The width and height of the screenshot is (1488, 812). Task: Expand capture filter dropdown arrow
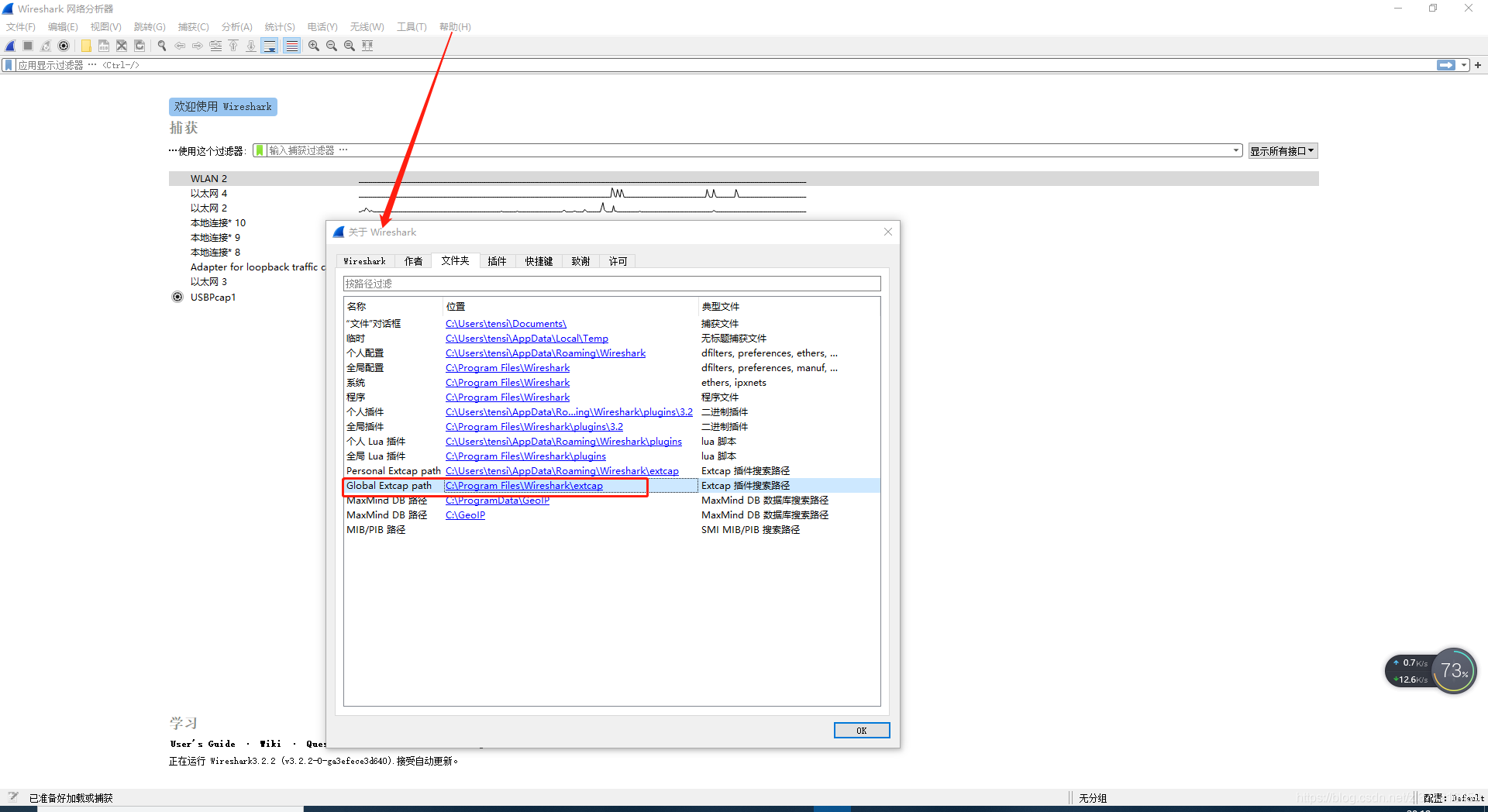[x=1236, y=150]
